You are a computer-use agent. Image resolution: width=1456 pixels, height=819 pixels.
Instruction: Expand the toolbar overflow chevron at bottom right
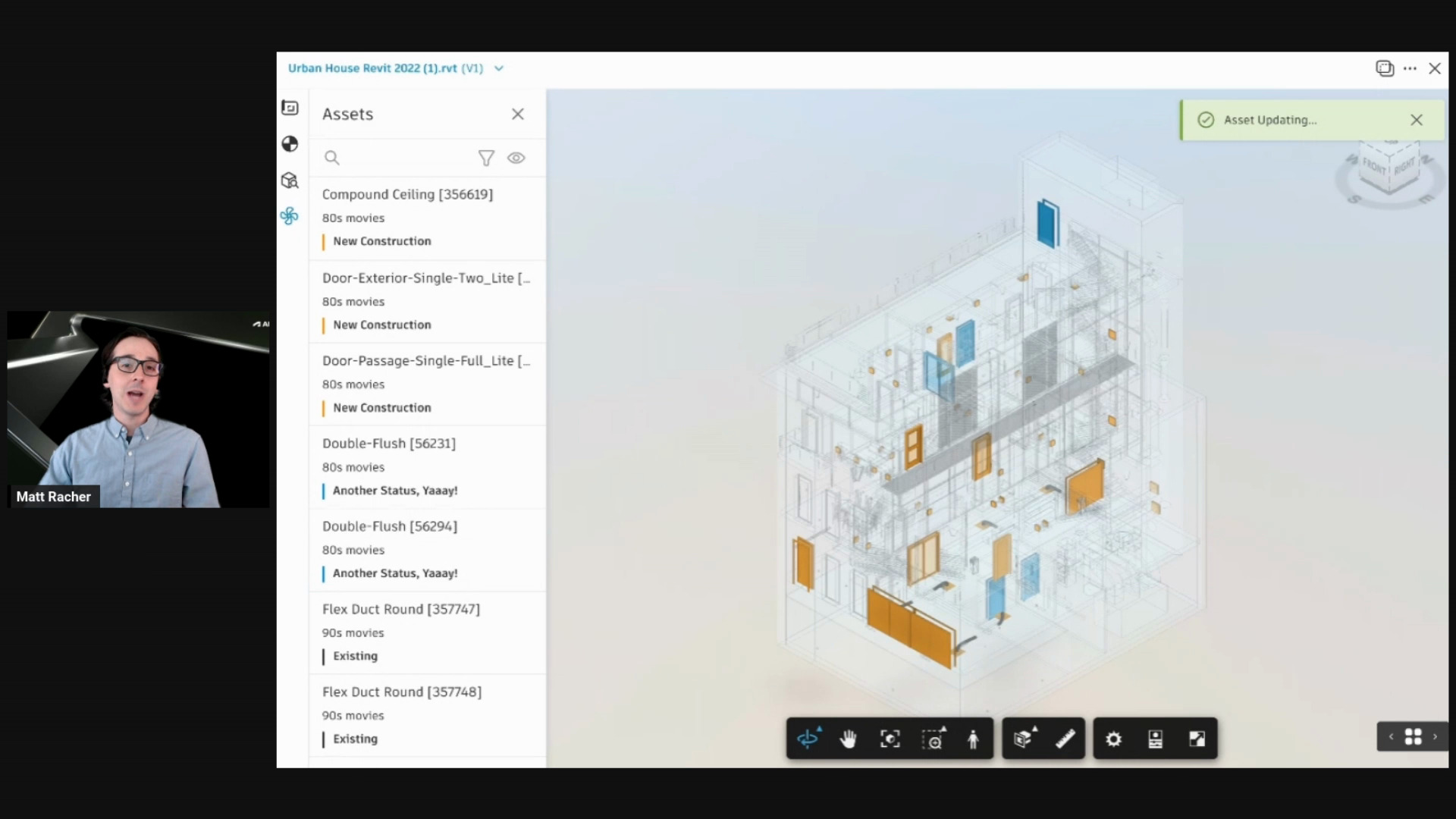(x=1436, y=736)
